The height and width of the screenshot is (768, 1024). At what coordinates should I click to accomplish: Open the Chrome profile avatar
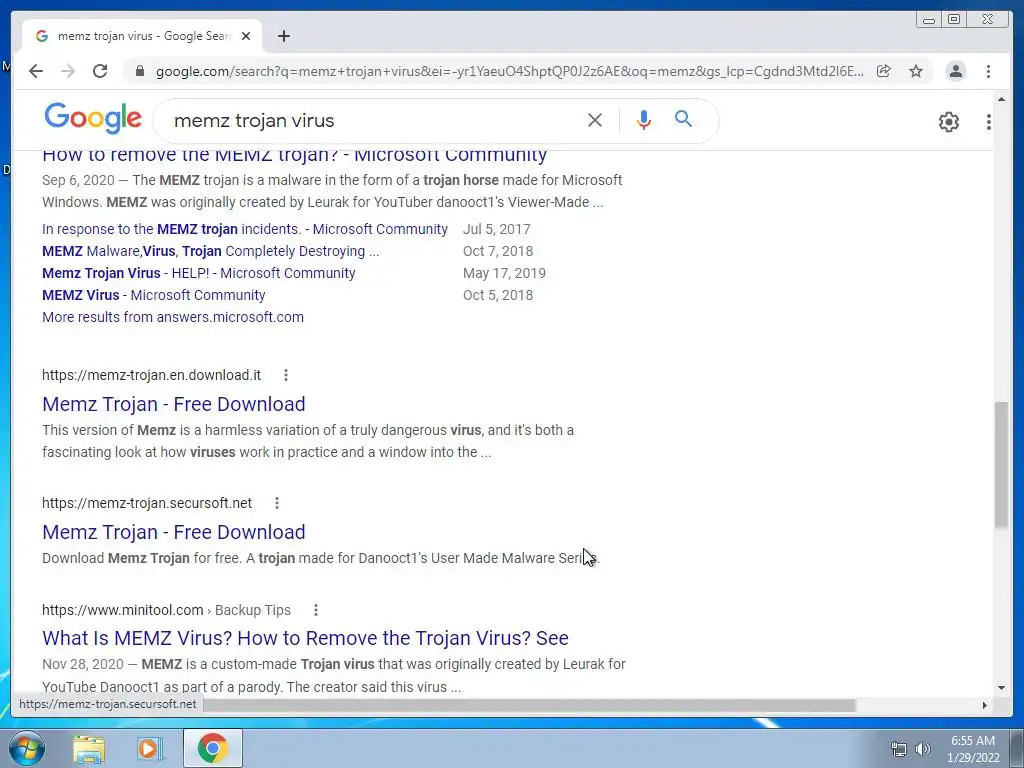955,71
